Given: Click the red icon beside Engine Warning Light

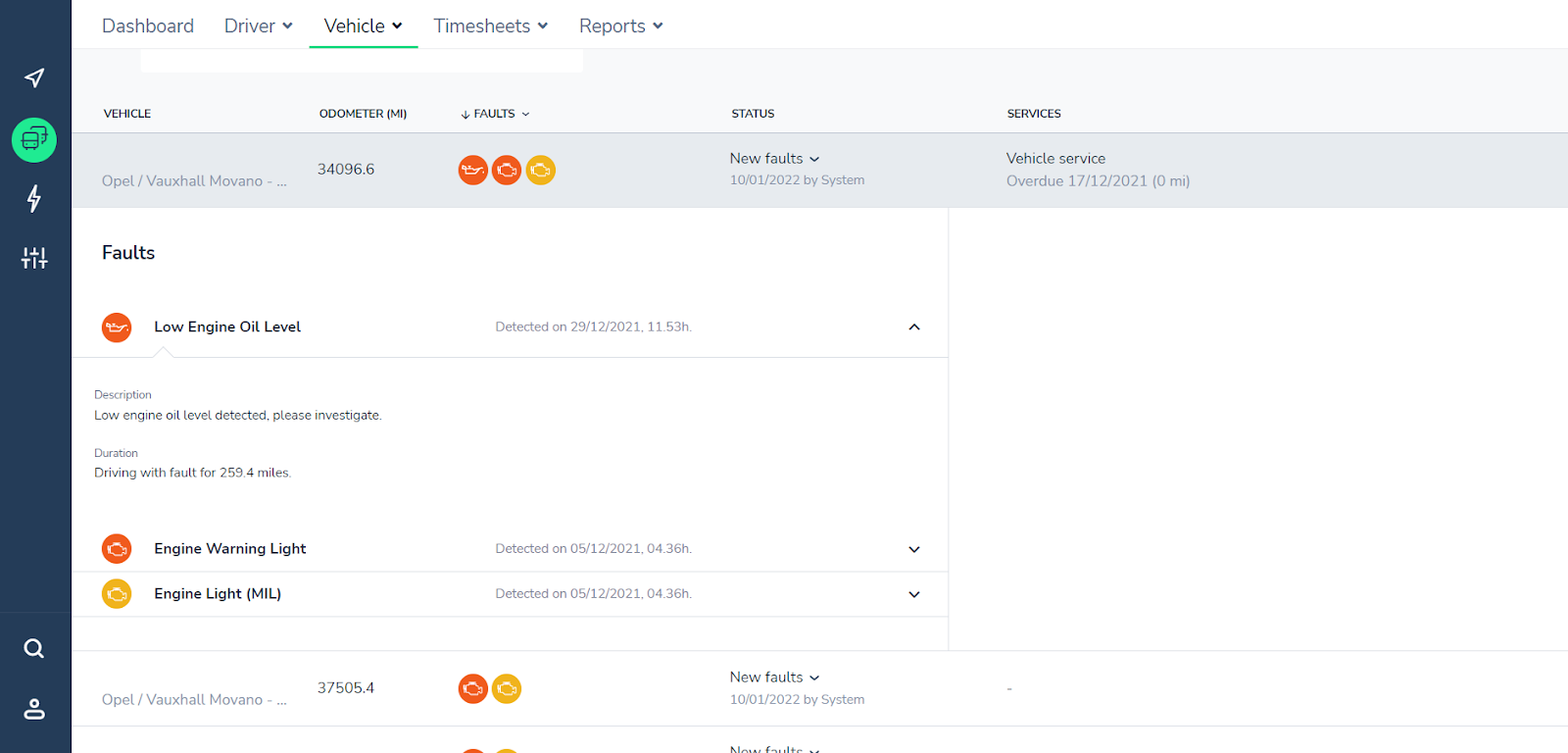Looking at the screenshot, I should click(x=117, y=549).
